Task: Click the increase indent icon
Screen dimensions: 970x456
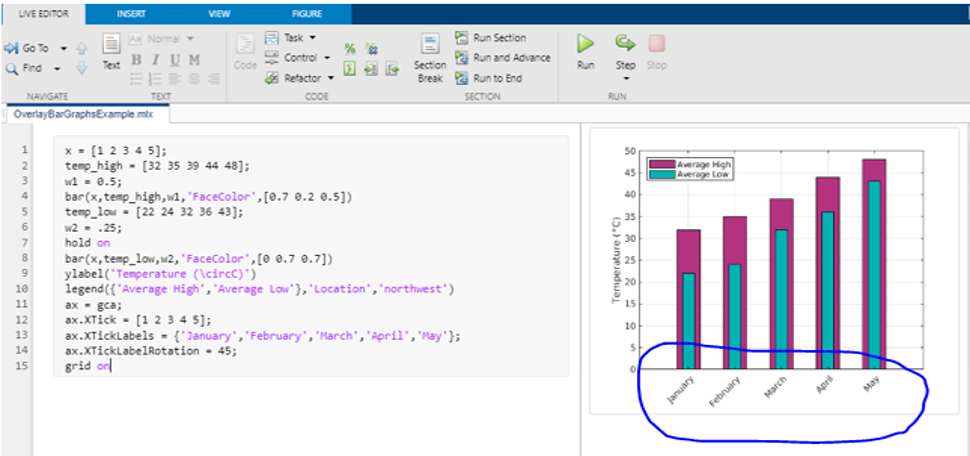Action: (371, 69)
